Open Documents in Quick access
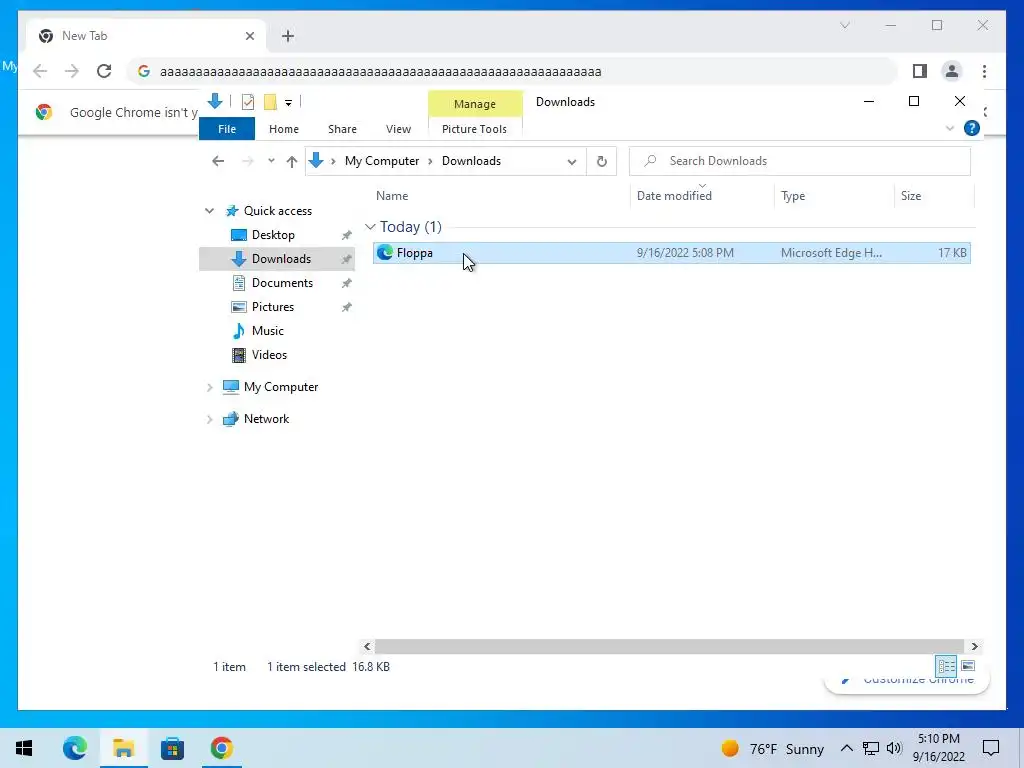 pos(282,283)
